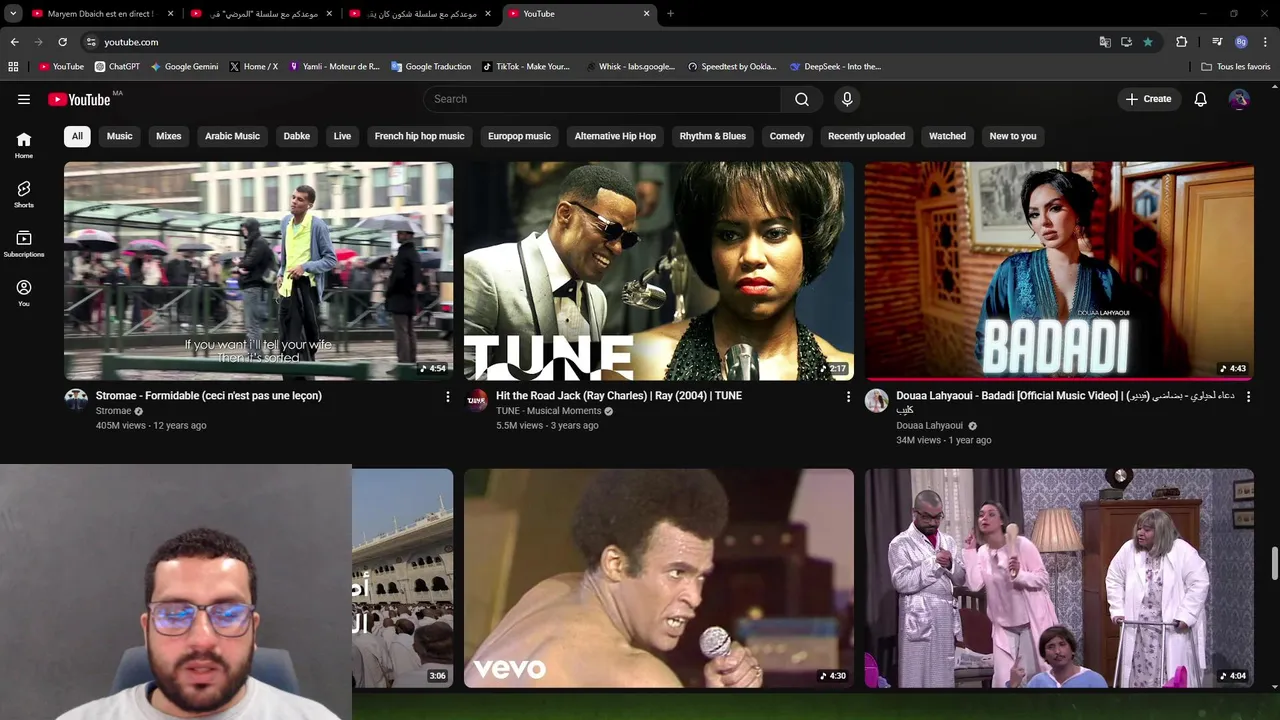
Task: Open Subscriptions in the sidebar
Action: click(x=24, y=244)
